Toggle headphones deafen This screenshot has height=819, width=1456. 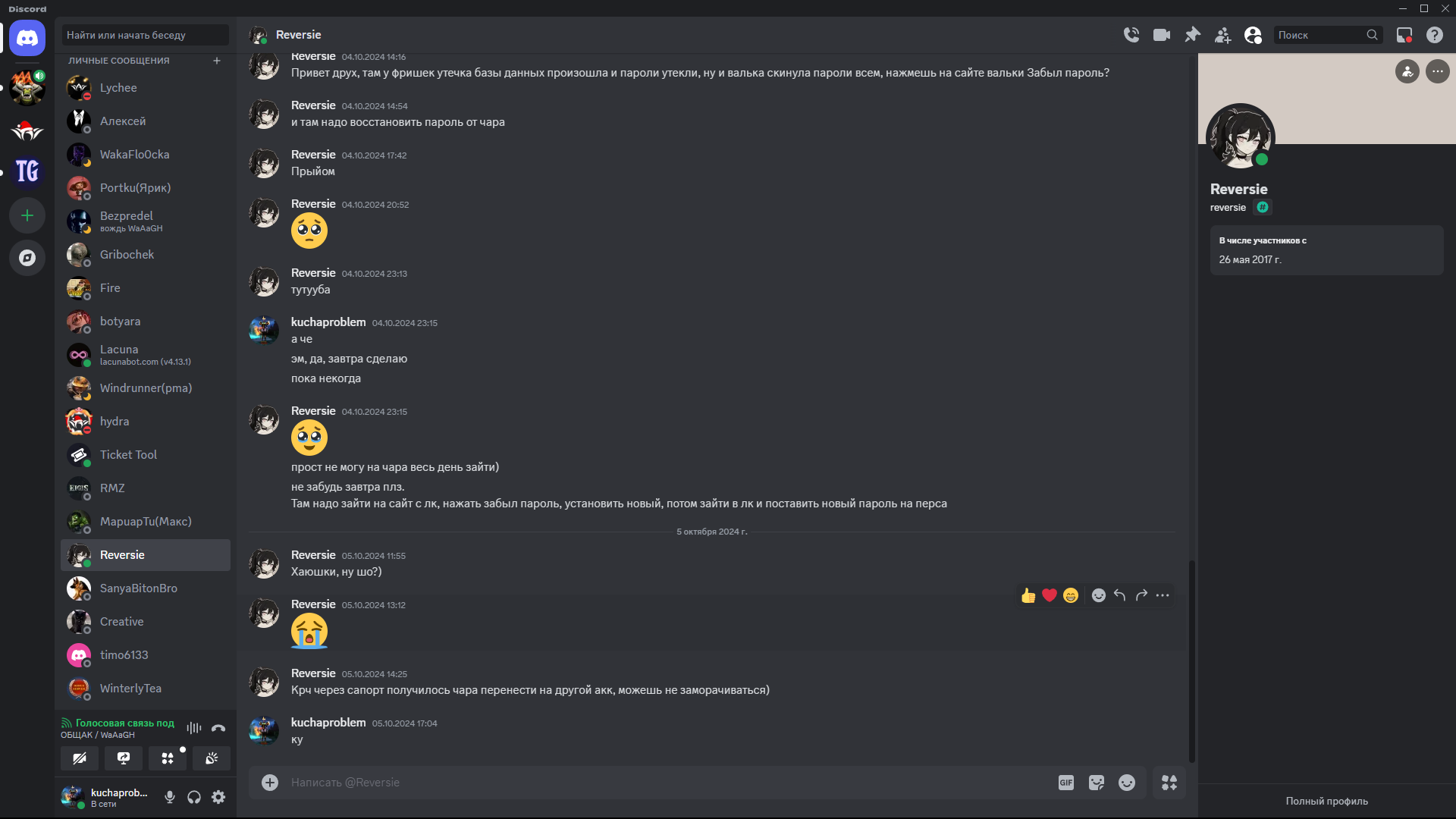[x=194, y=797]
